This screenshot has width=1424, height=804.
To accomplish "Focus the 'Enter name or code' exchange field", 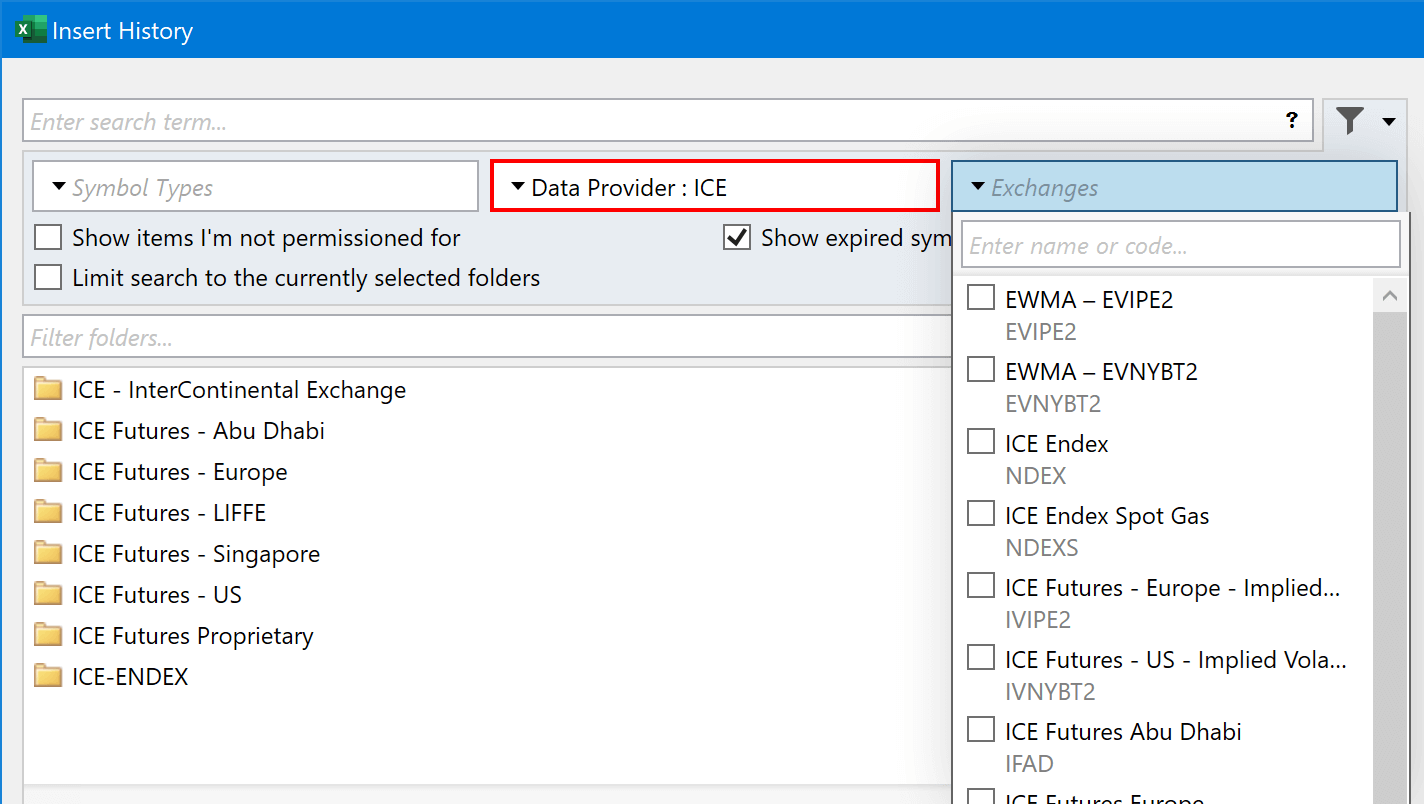I will click(1180, 245).
